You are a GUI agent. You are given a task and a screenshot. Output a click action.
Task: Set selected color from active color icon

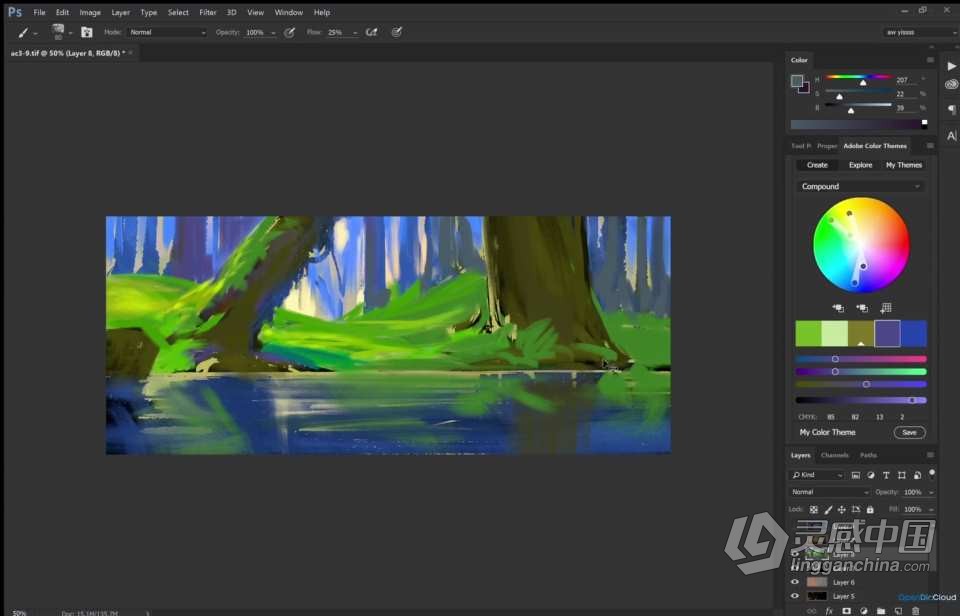(x=838, y=308)
